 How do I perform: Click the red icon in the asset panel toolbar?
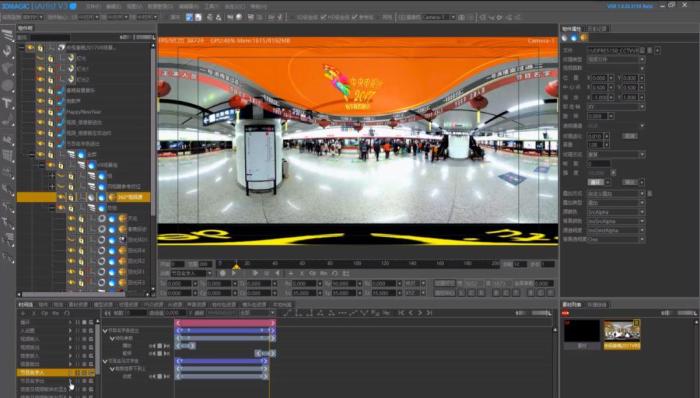pyautogui.click(x=566, y=313)
